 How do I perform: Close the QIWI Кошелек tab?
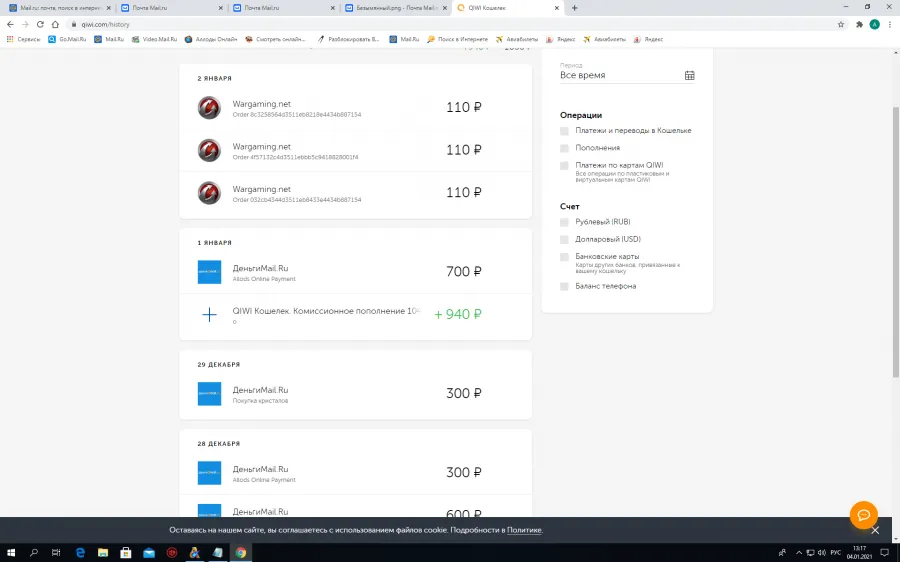(x=556, y=8)
